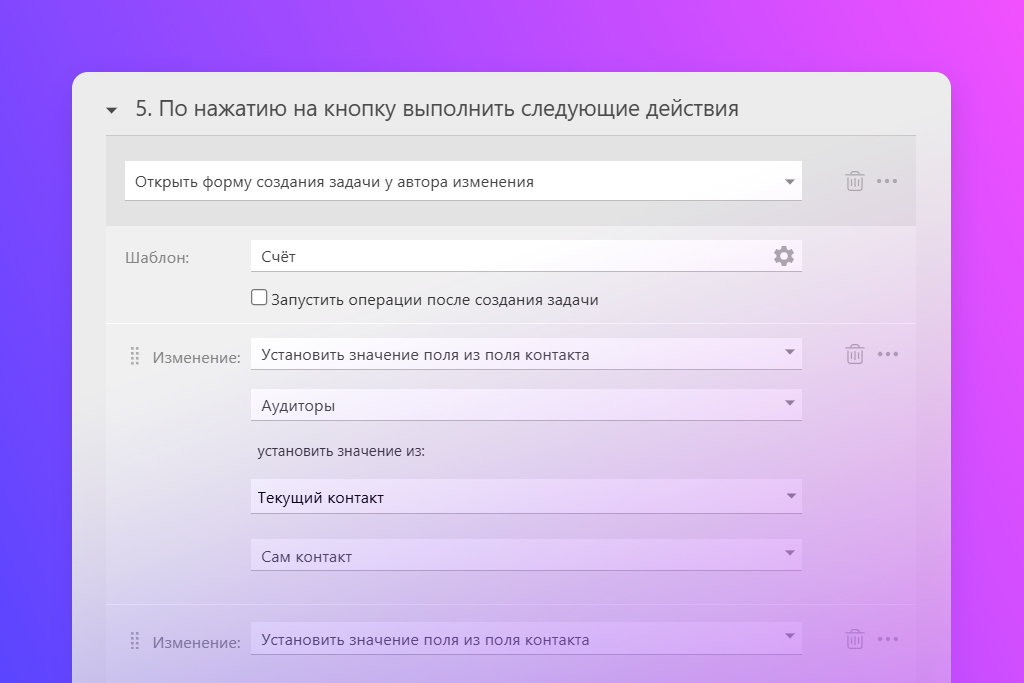Grab the second Изменение drag handle
Viewport: 1024px width, 683px height.
[x=135, y=641]
